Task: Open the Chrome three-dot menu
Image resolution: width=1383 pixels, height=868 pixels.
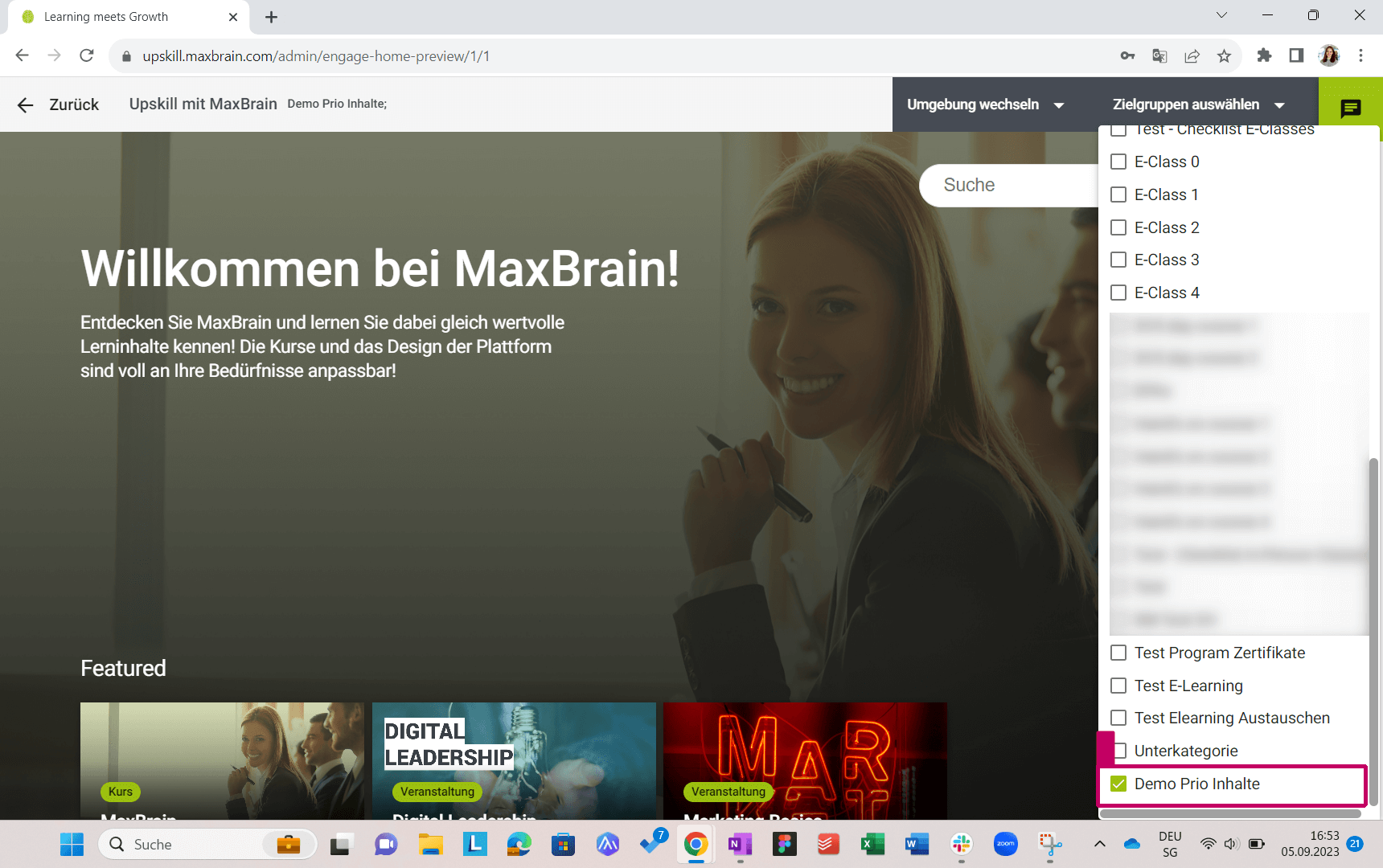Action: [x=1360, y=55]
